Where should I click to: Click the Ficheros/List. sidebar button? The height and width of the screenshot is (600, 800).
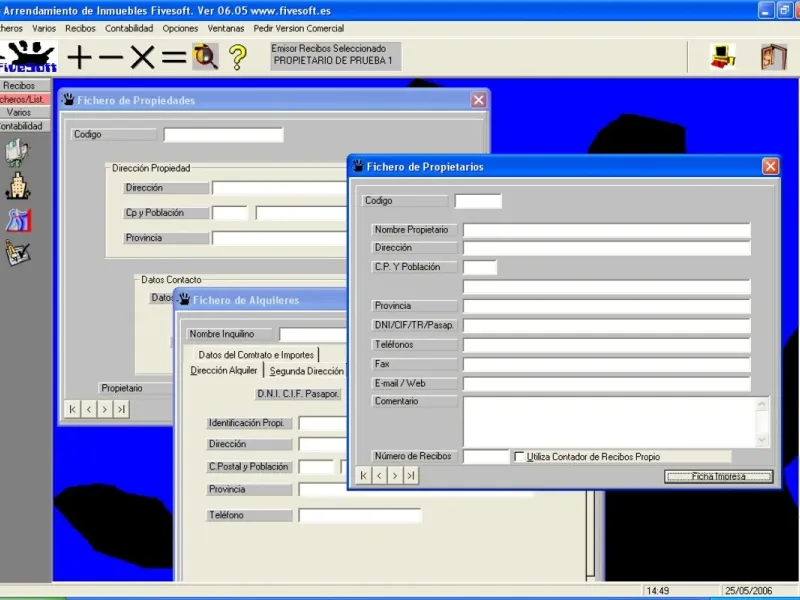coord(24,99)
